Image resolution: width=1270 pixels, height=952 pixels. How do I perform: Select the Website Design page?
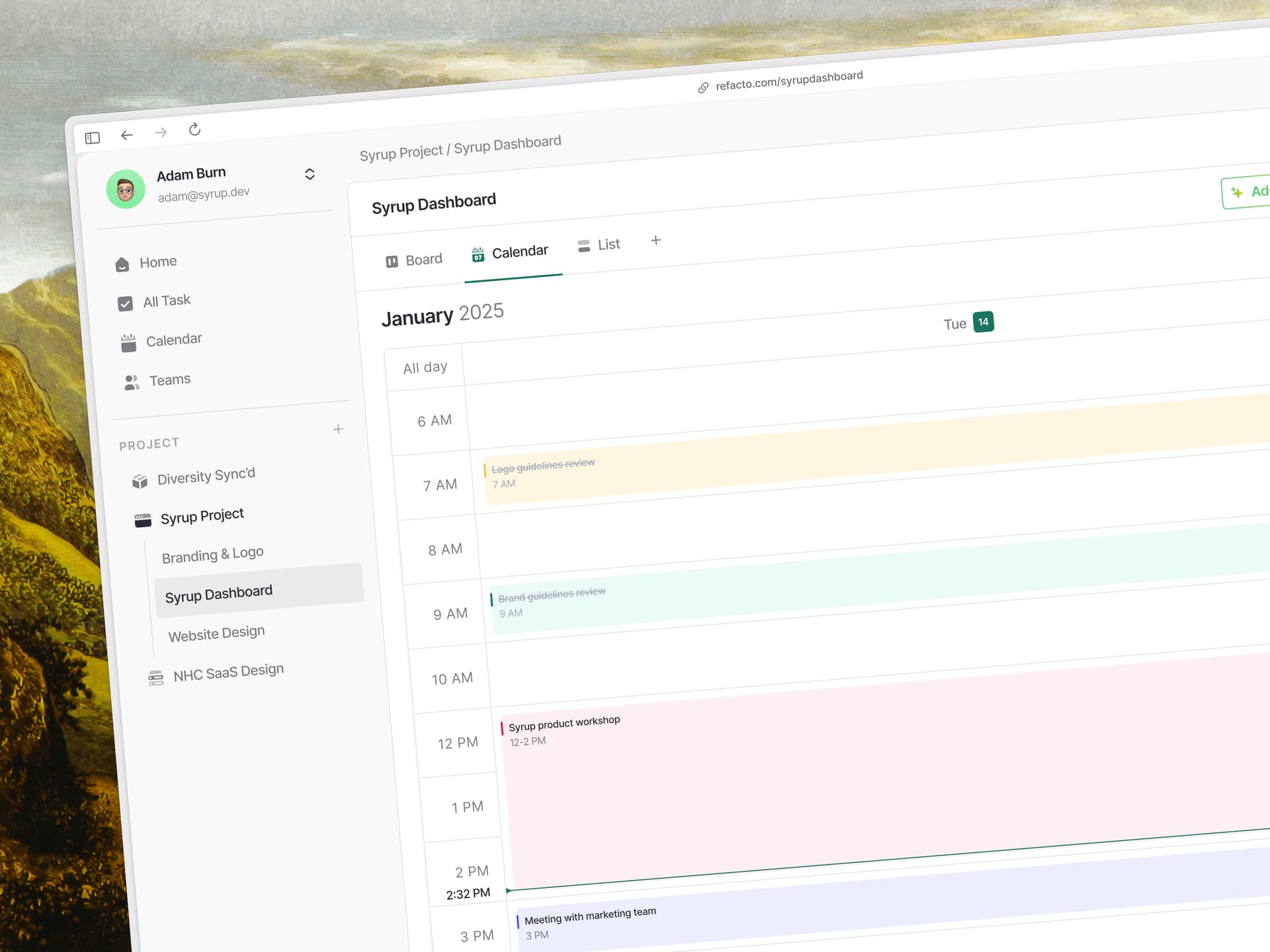(x=216, y=633)
